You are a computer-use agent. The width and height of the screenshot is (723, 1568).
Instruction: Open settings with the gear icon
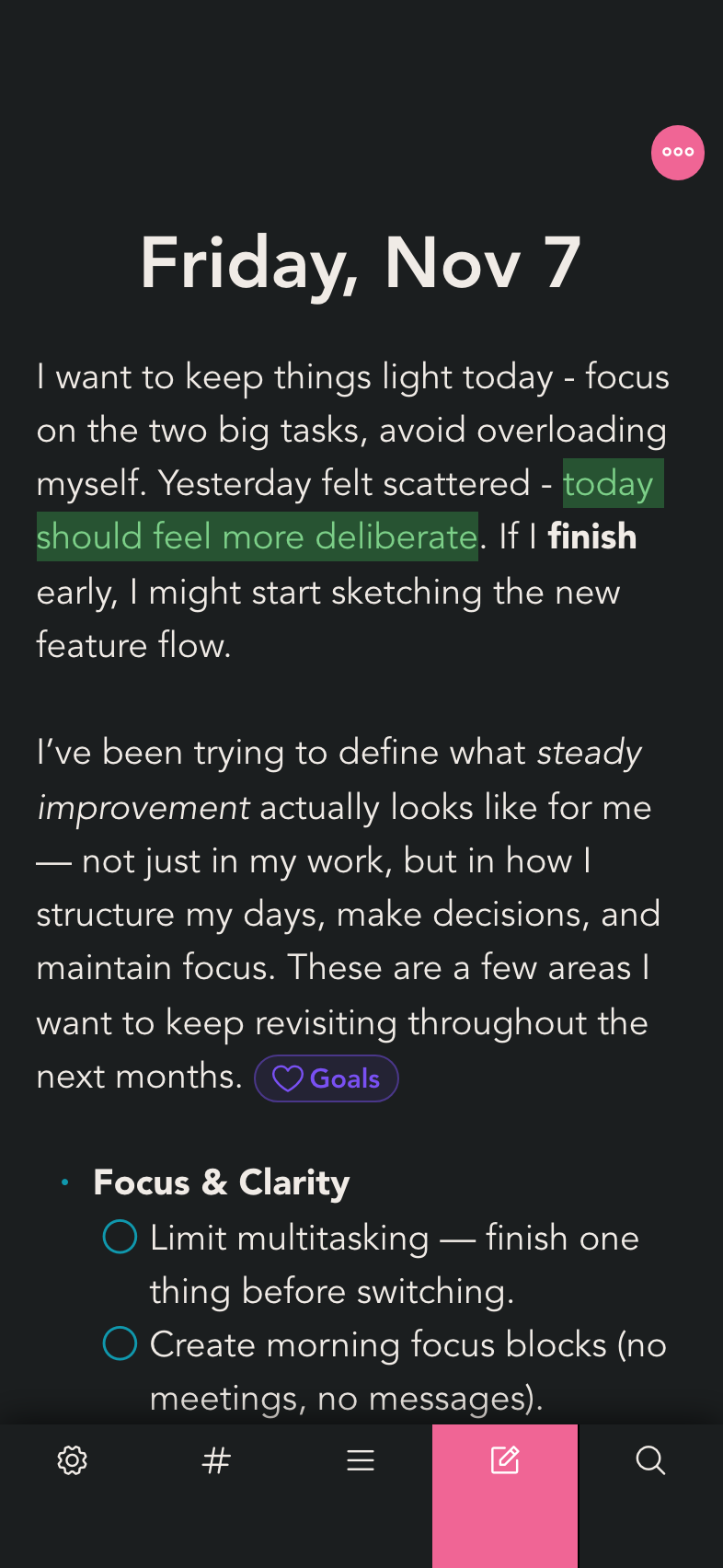click(x=72, y=1459)
